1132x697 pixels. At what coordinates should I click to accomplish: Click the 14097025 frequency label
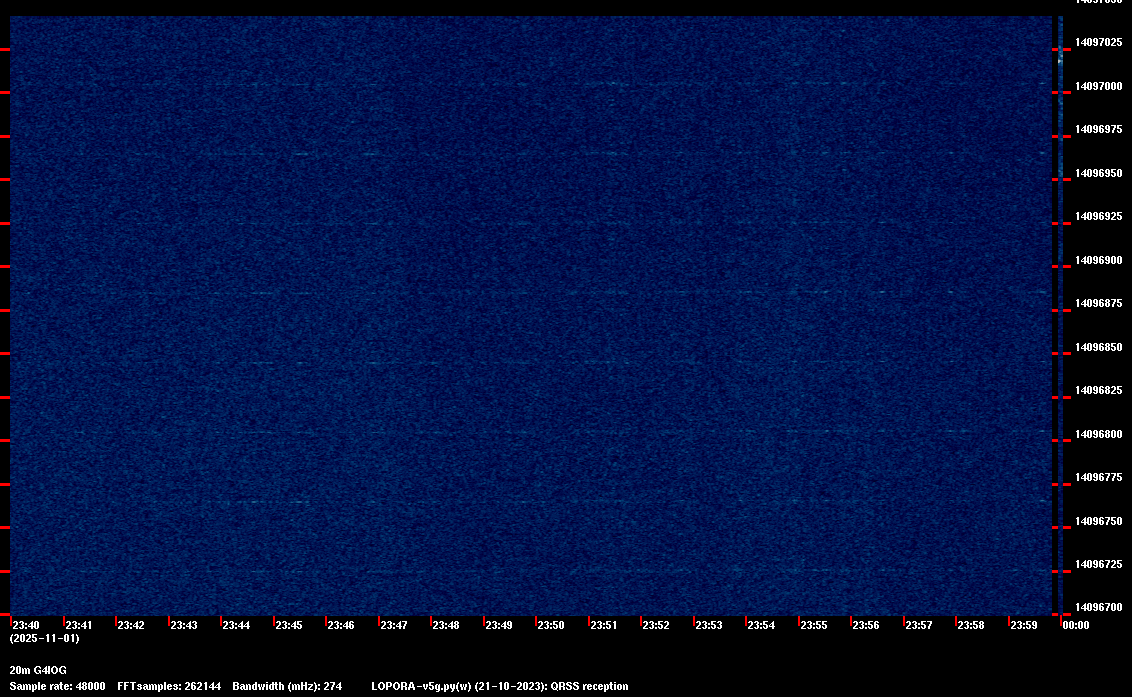pos(1099,43)
